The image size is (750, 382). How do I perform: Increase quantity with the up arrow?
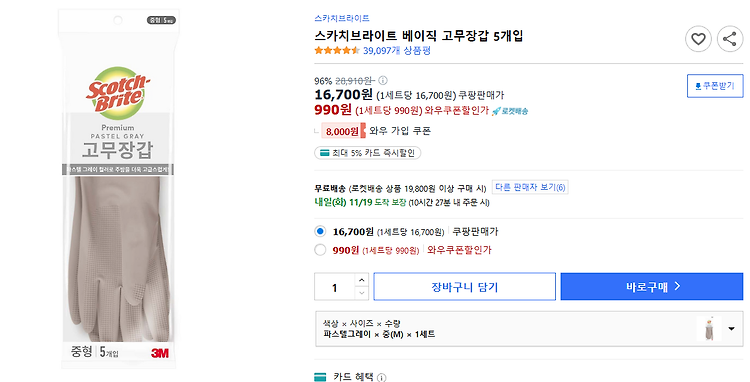[362, 280]
